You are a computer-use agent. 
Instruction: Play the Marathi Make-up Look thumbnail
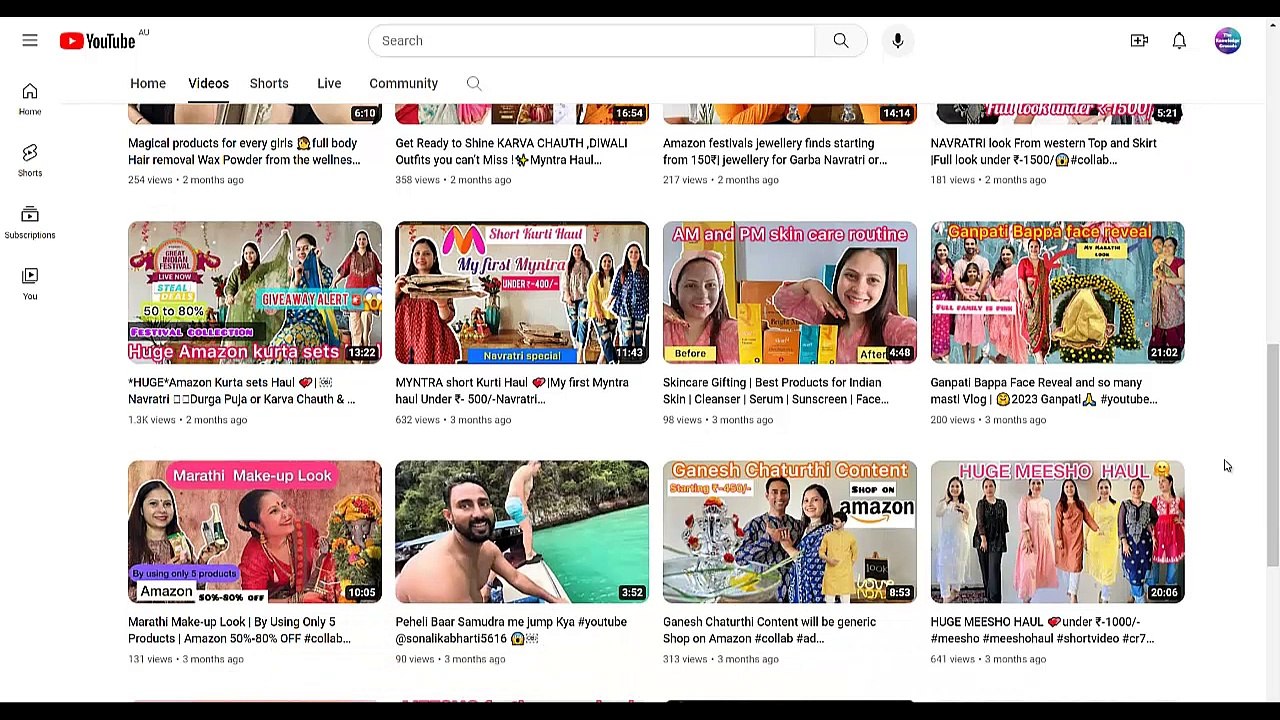coord(255,532)
